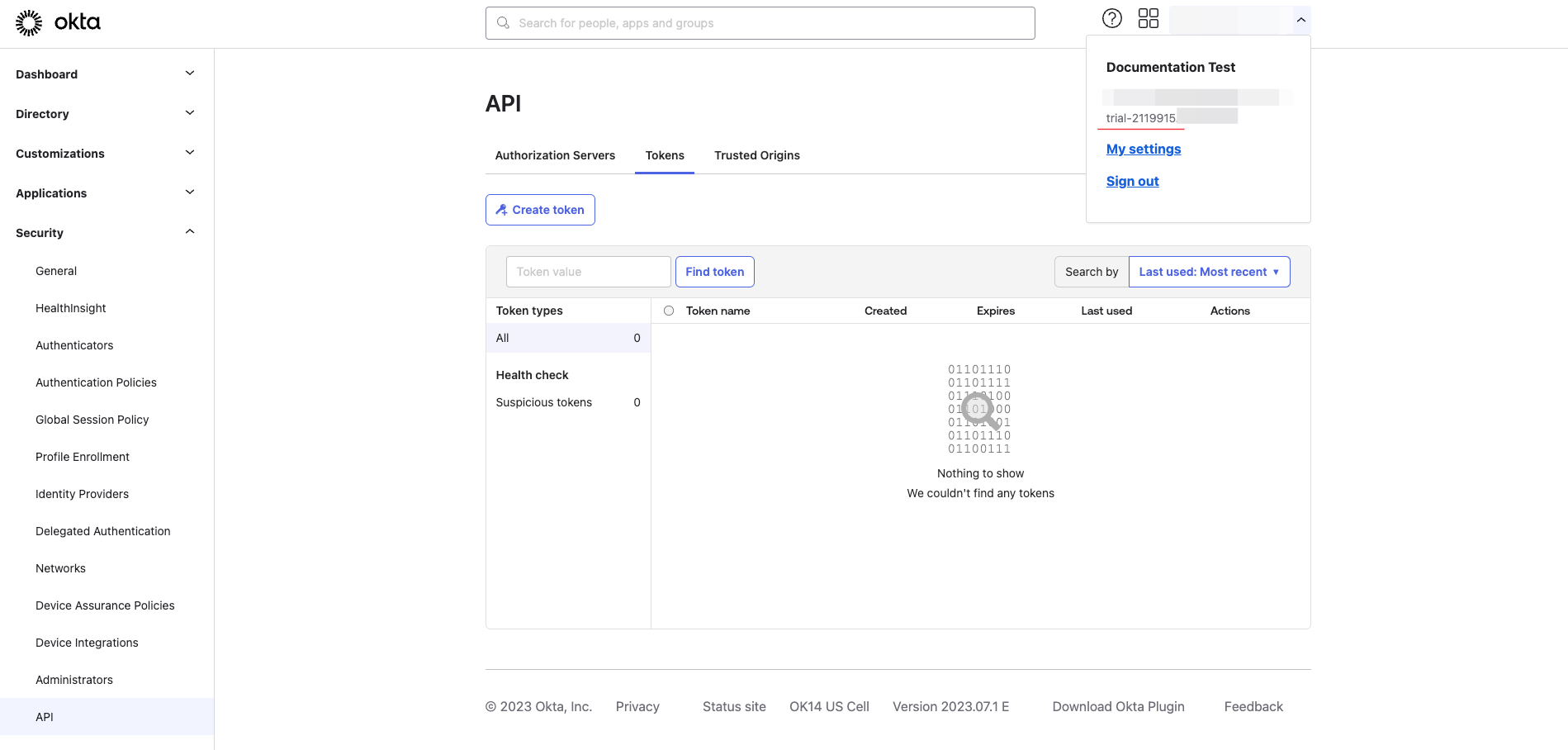Click Download Okta Plugin link
Screen dimensions: 1568x750
click(x=1118, y=706)
